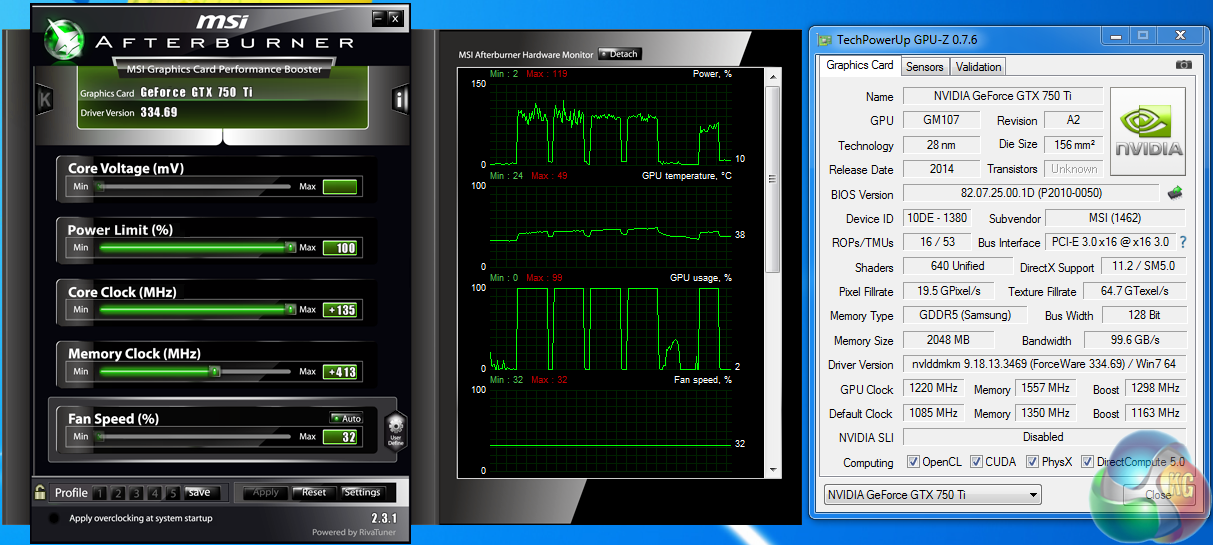Close the MSI Afterburner window
Screen dimensions: 1213x545
pos(395,18)
